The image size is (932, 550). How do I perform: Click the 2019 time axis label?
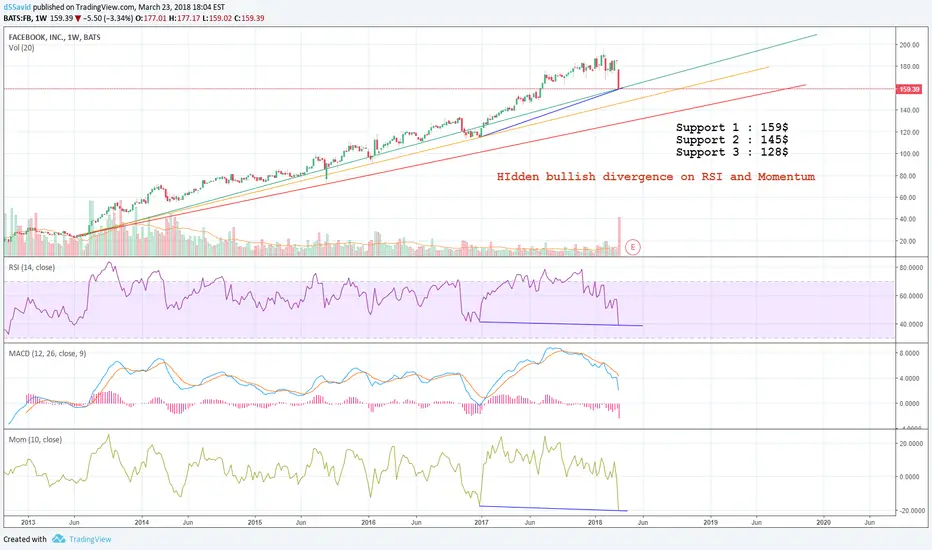pos(710,523)
